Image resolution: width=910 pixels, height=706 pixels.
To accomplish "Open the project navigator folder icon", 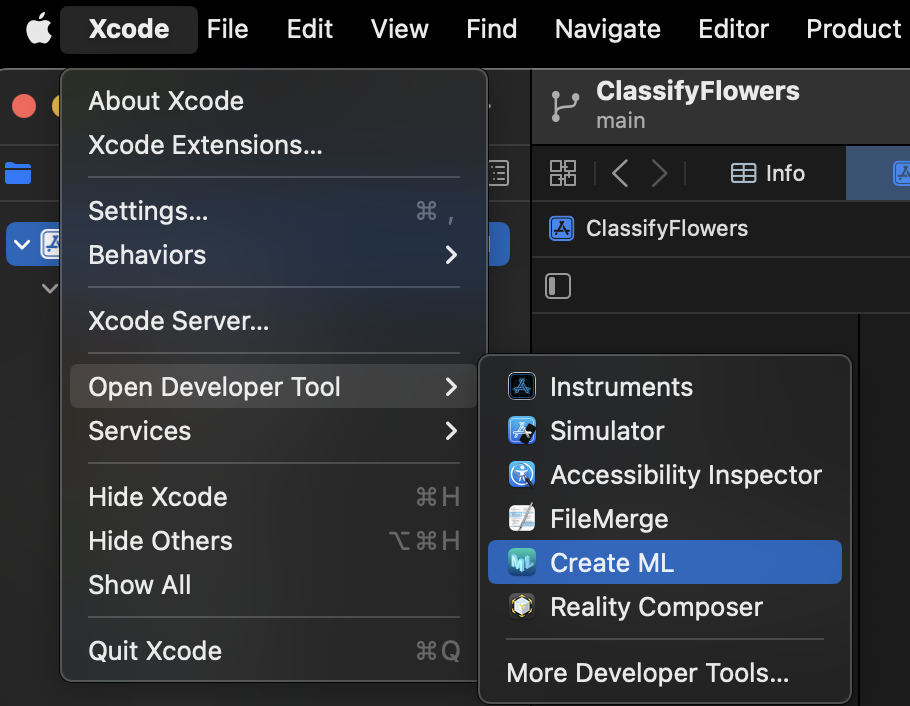I will pos(18,173).
